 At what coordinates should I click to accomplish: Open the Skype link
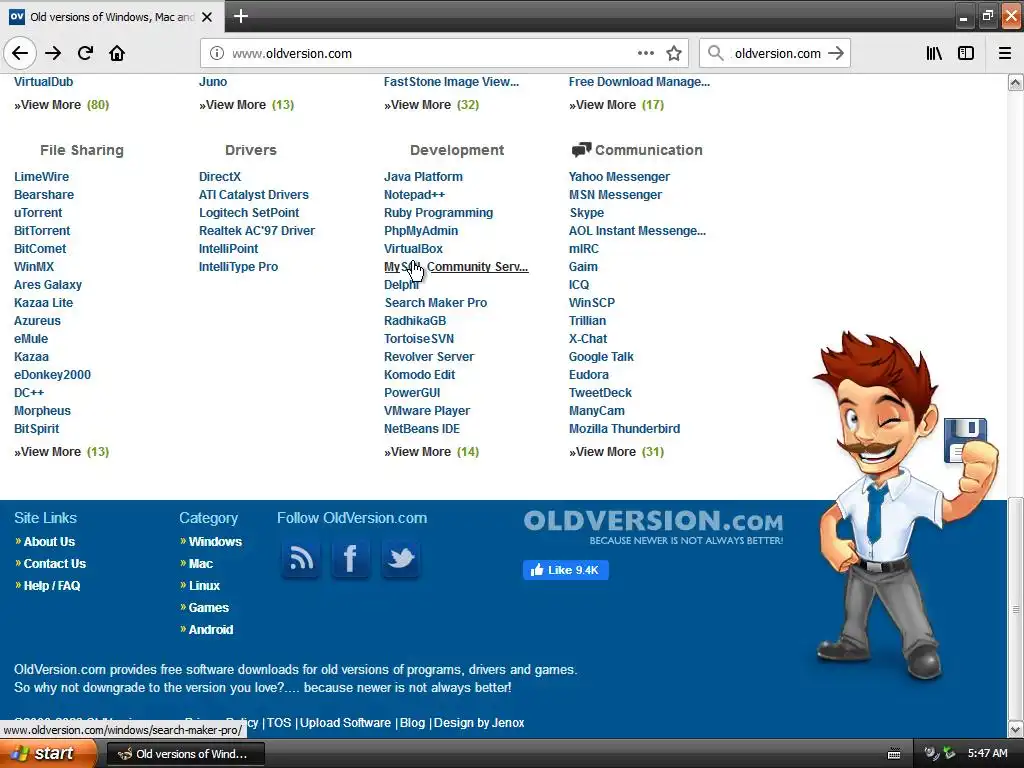coord(586,213)
